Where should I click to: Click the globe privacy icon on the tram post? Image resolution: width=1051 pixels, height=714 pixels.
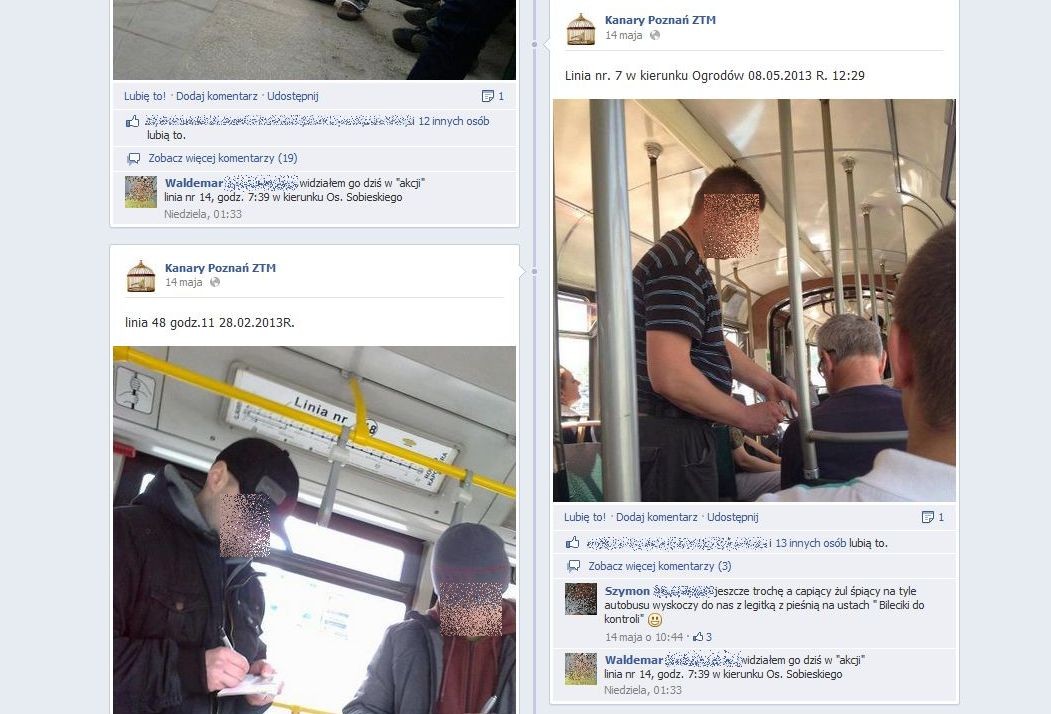pyautogui.click(x=655, y=36)
